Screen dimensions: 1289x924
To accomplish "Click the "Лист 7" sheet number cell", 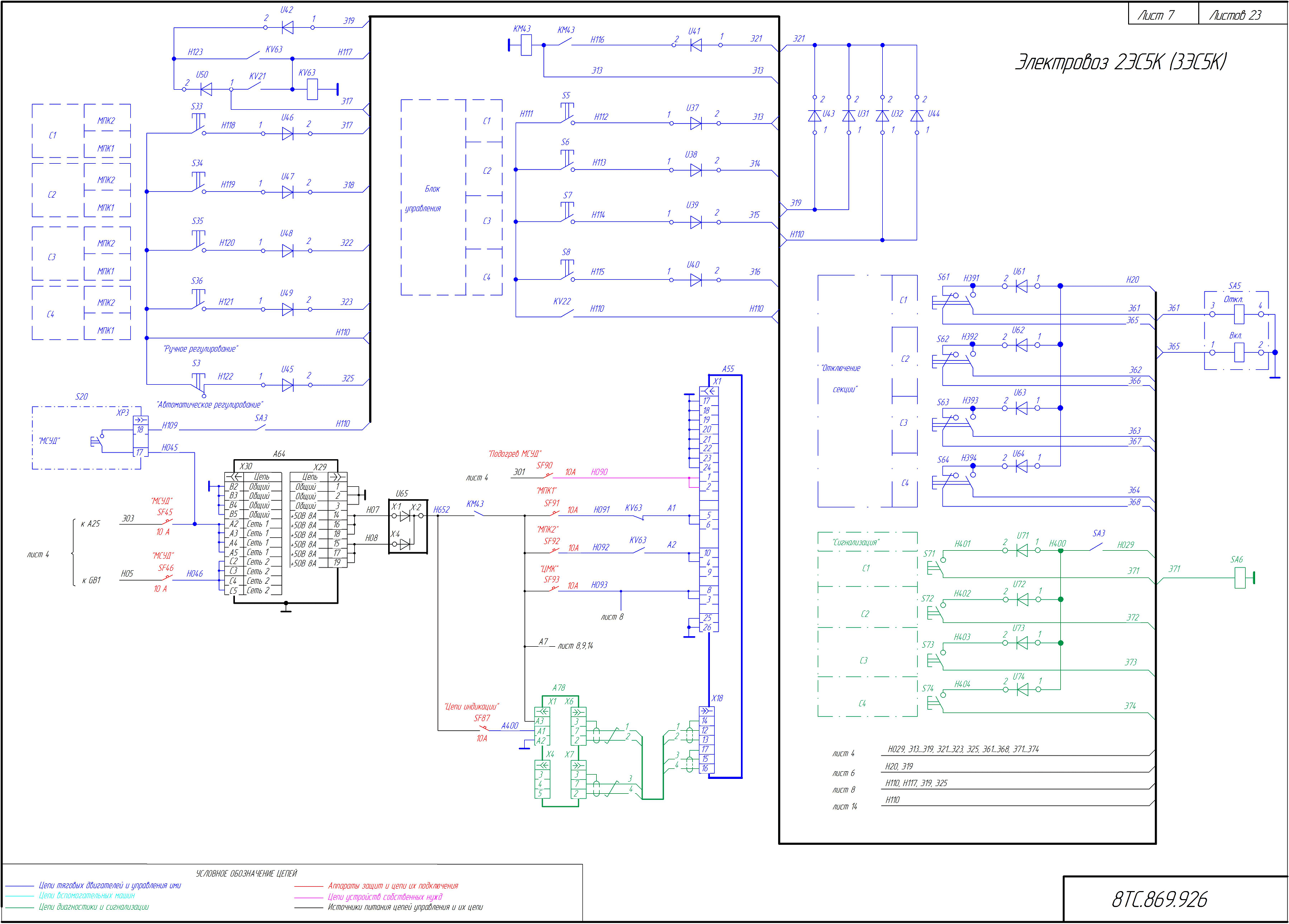I will tap(1163, 14).
